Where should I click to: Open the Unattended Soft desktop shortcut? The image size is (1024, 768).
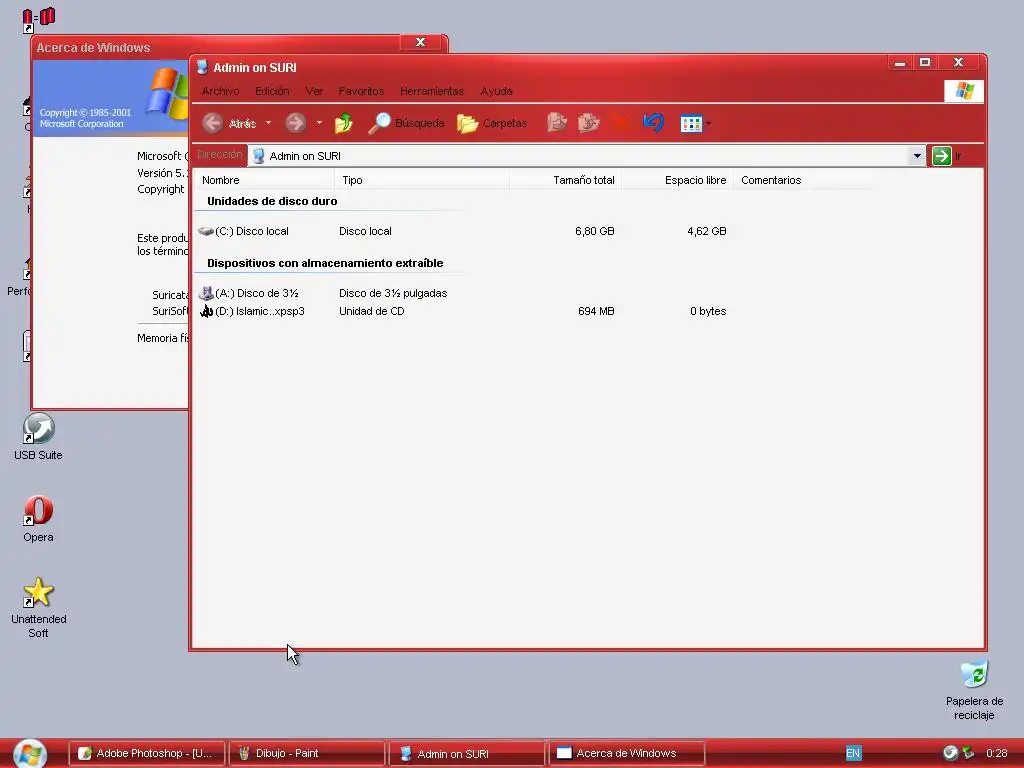coord(39,608)
